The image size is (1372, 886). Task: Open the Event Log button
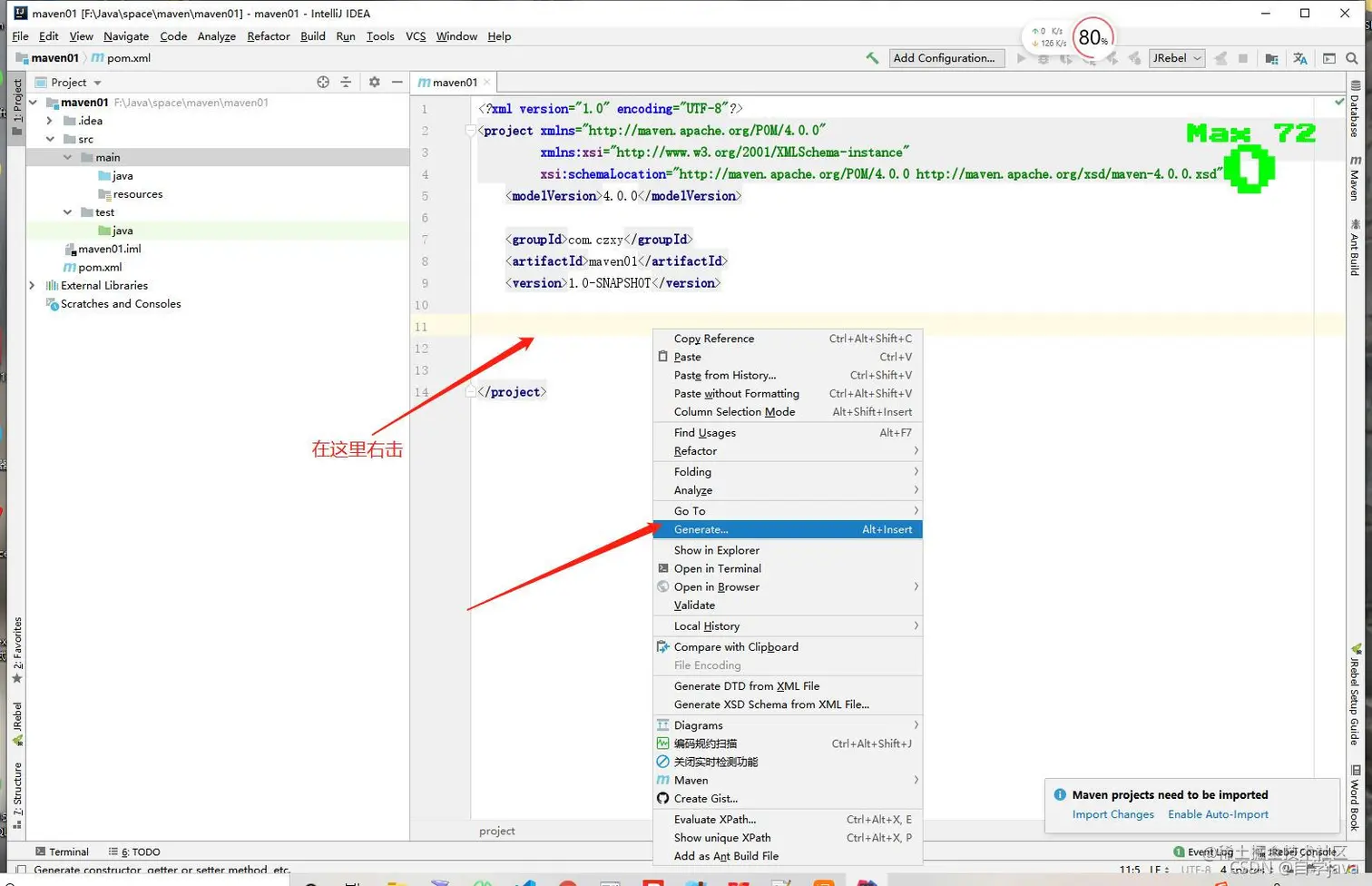tap(1203, 852)
